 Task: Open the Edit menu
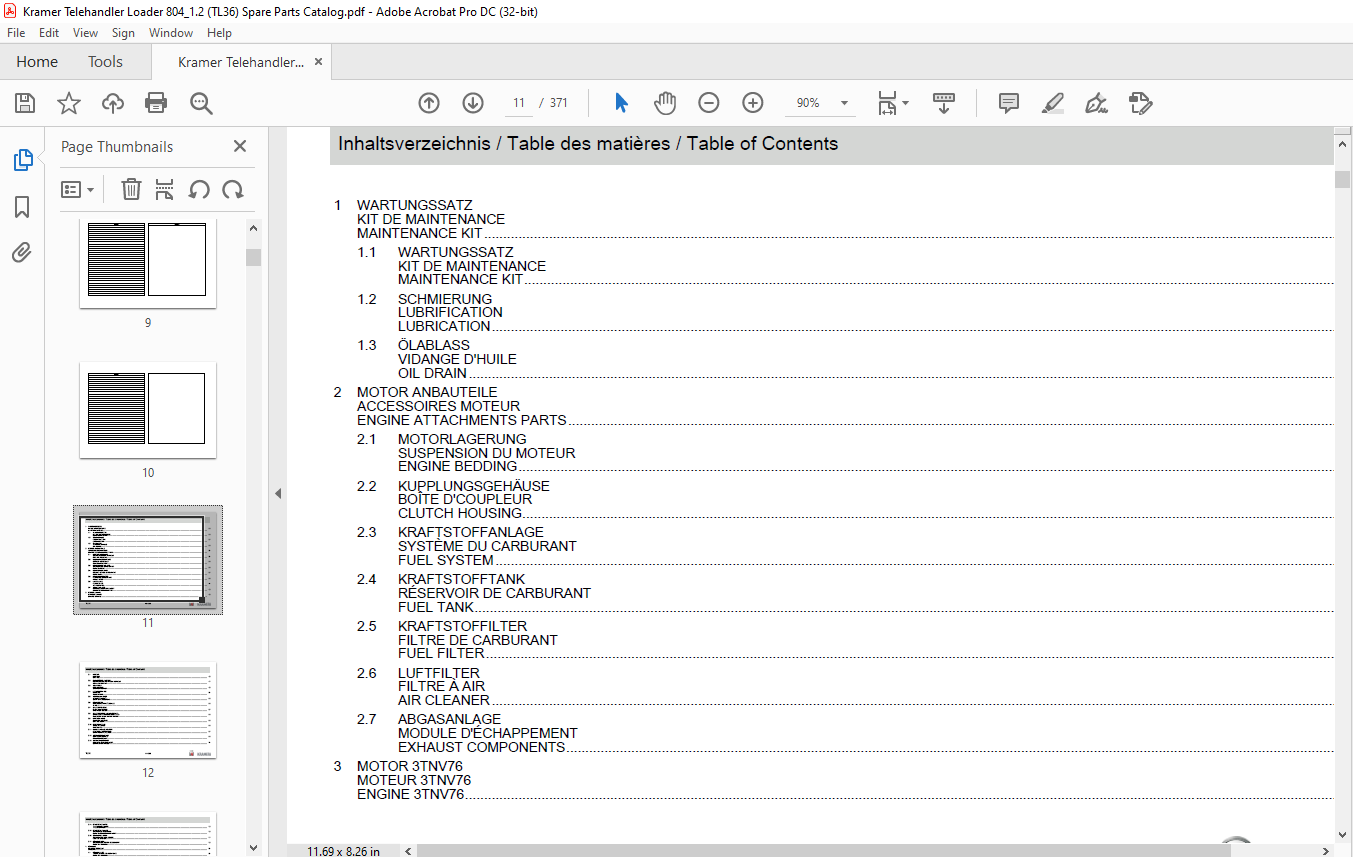[49, 33]
